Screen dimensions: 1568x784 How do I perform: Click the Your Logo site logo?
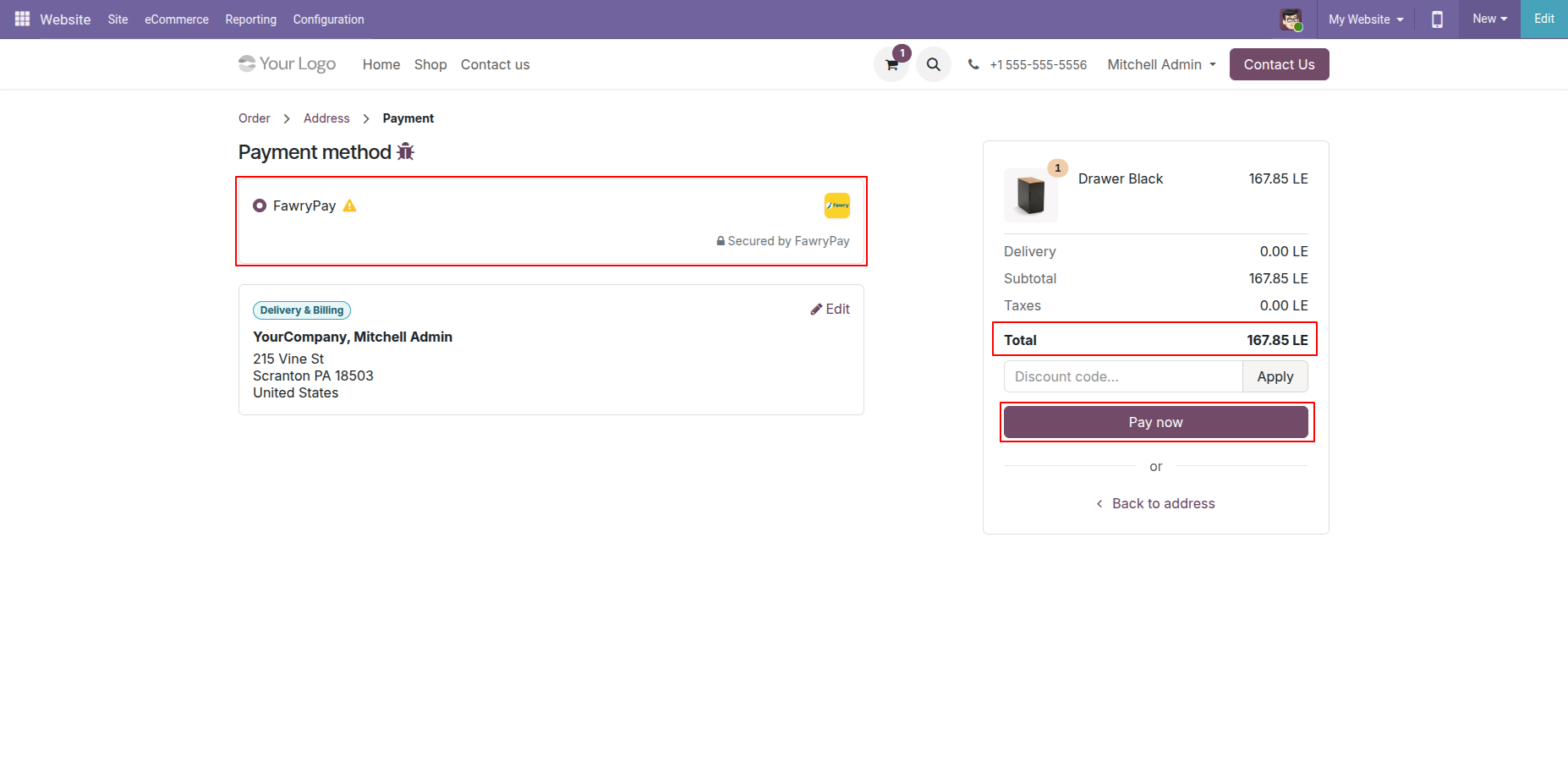click(x=287, y=64)
